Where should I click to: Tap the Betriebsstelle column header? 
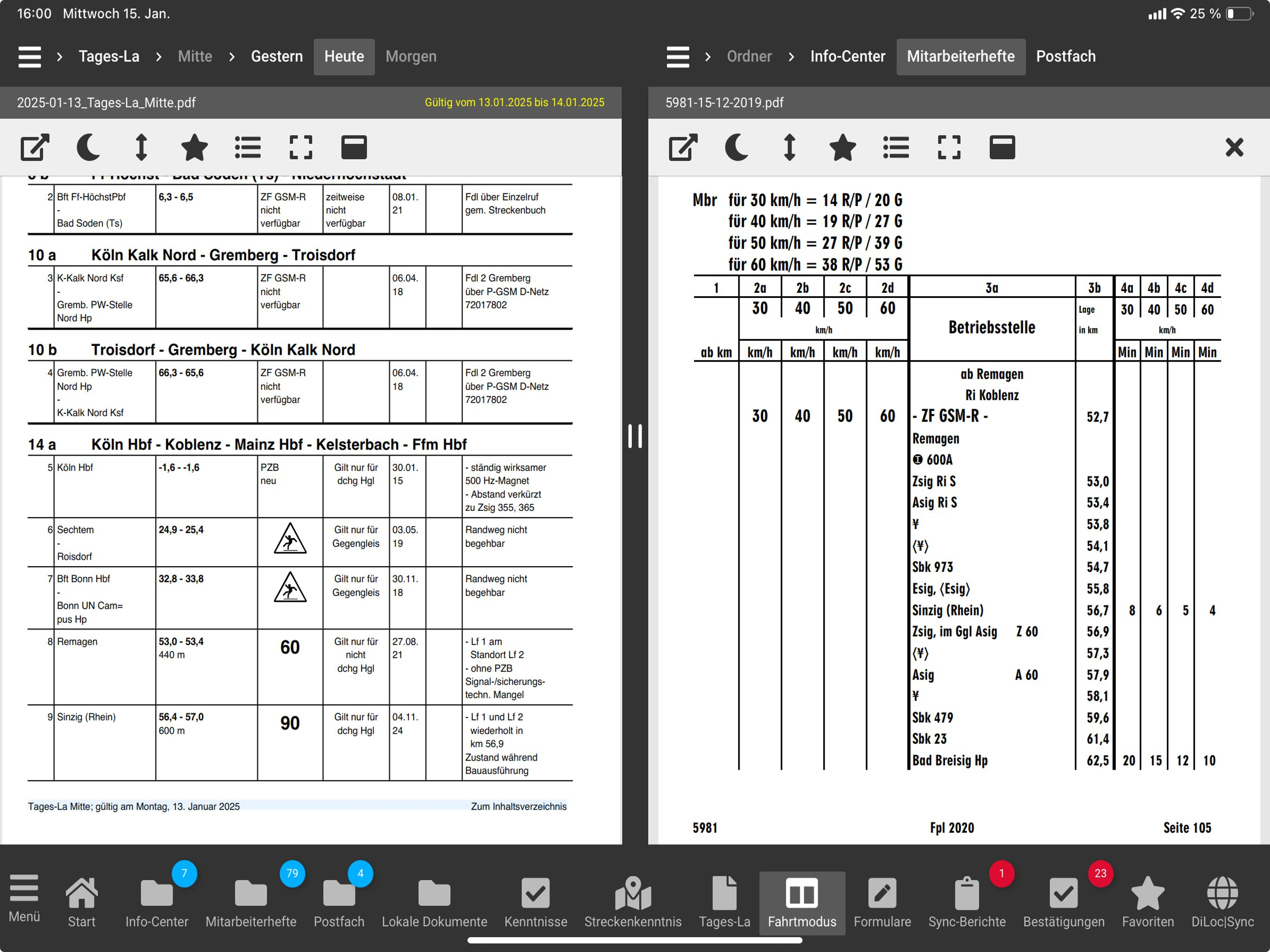point(992,327)
